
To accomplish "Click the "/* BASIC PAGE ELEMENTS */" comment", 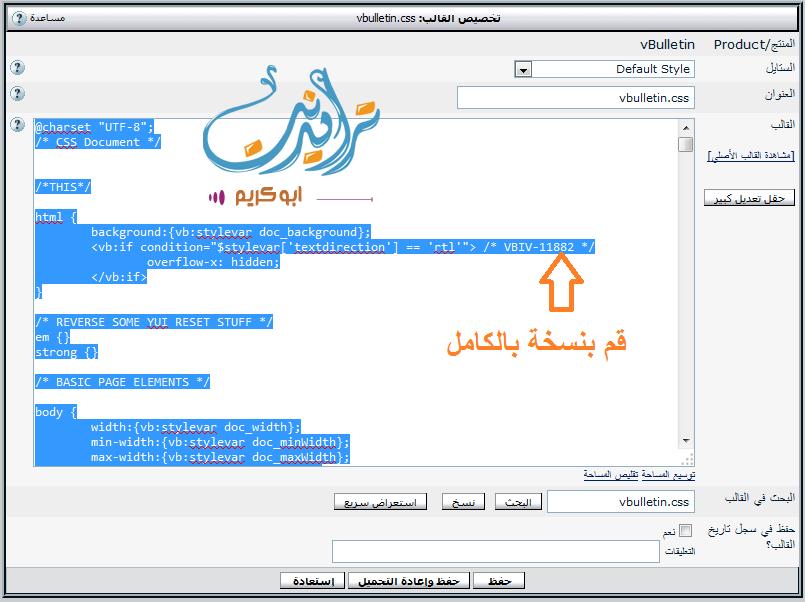I will (122, 382).
